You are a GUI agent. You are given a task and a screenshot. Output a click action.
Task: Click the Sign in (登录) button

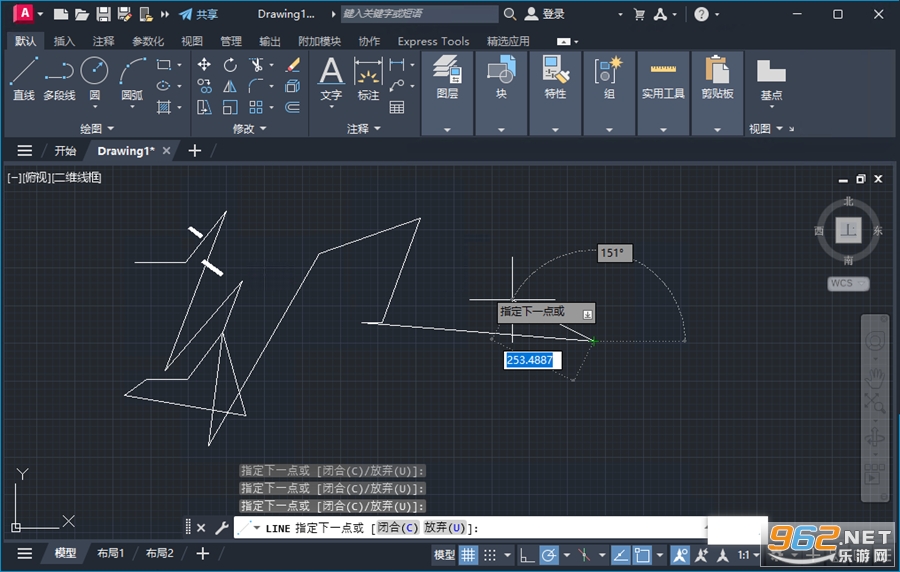(545, 14)
